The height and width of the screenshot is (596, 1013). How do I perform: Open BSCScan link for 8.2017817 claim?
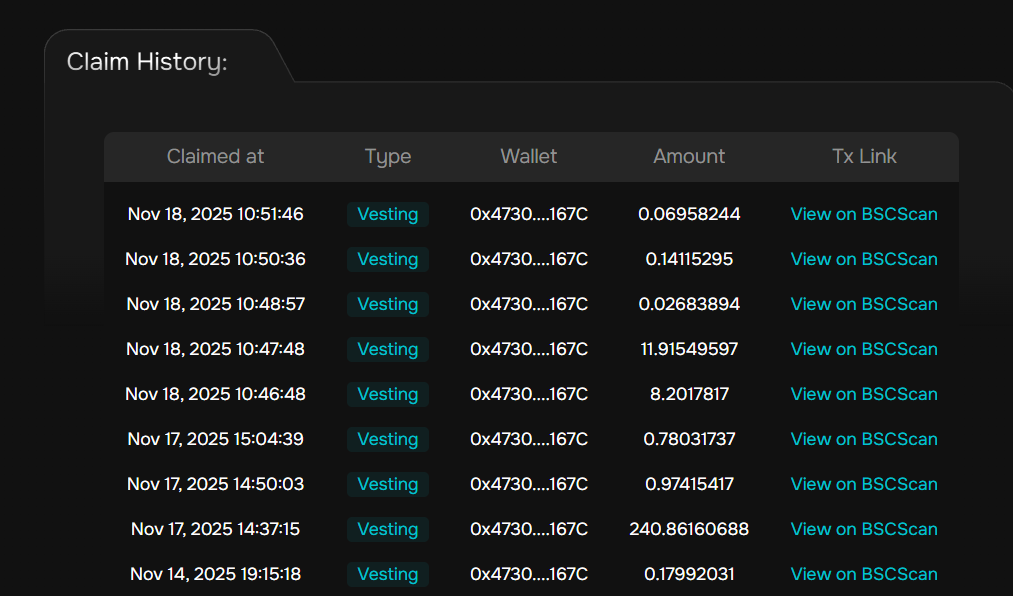coord(864,394)
